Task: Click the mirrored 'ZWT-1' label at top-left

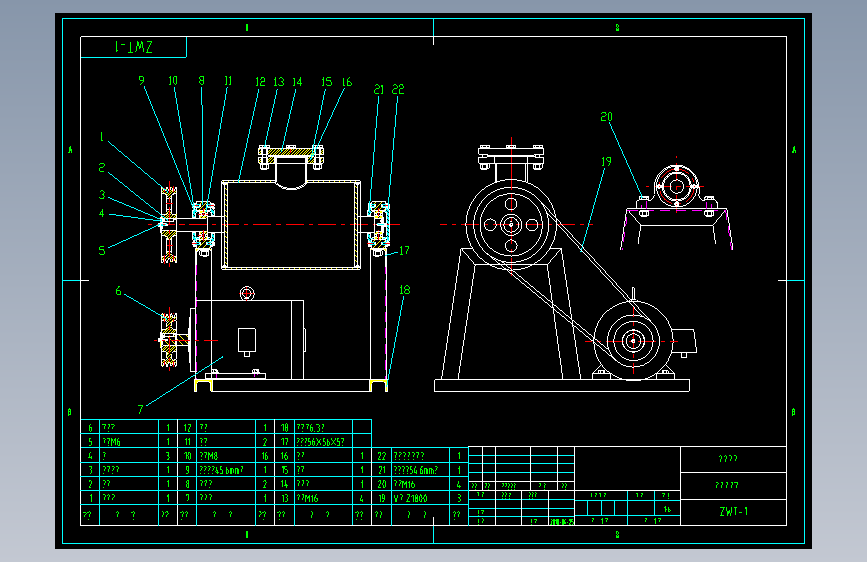Action: click(133, 47)
